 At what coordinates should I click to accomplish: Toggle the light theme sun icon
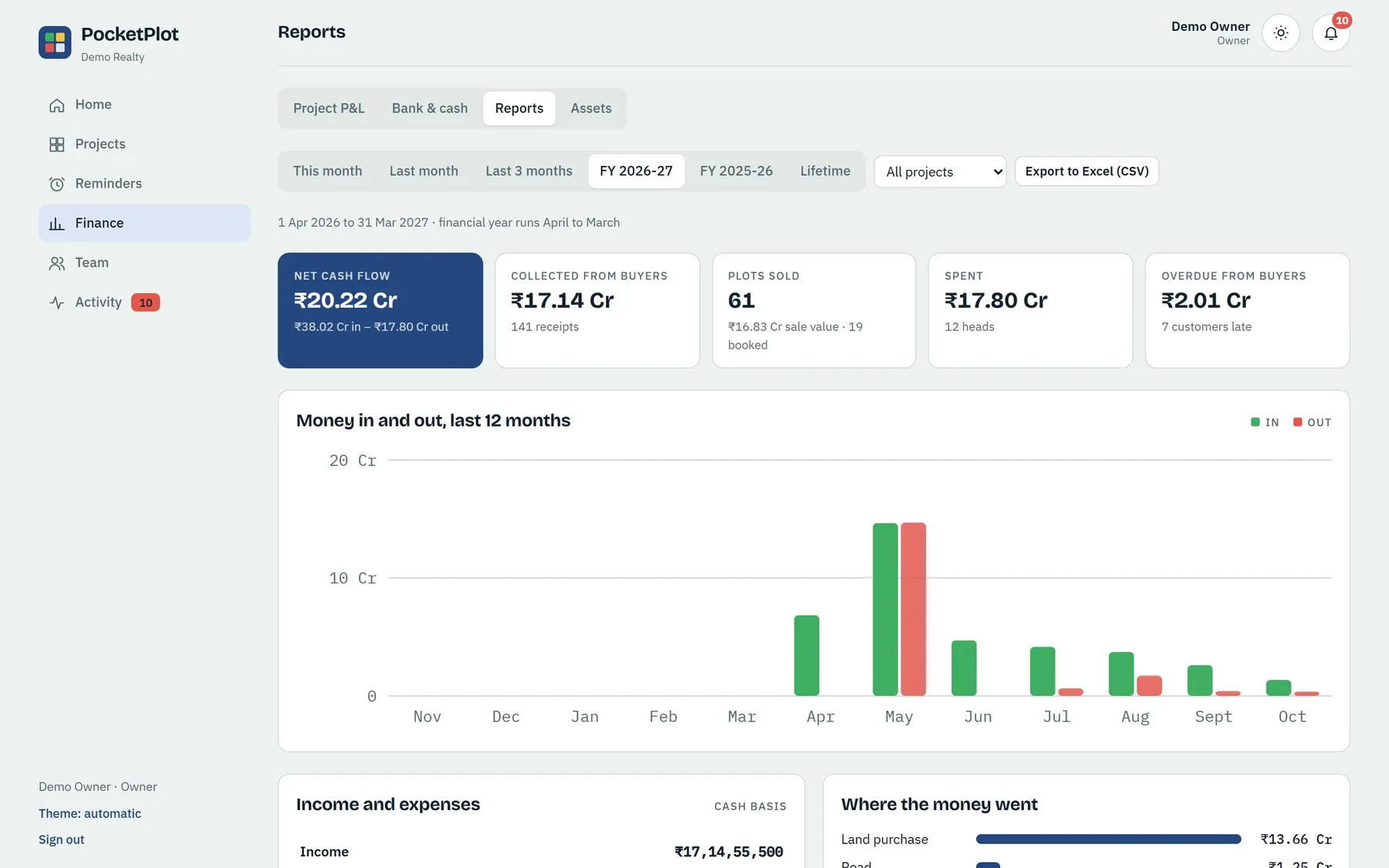(x=1281, y=33)
